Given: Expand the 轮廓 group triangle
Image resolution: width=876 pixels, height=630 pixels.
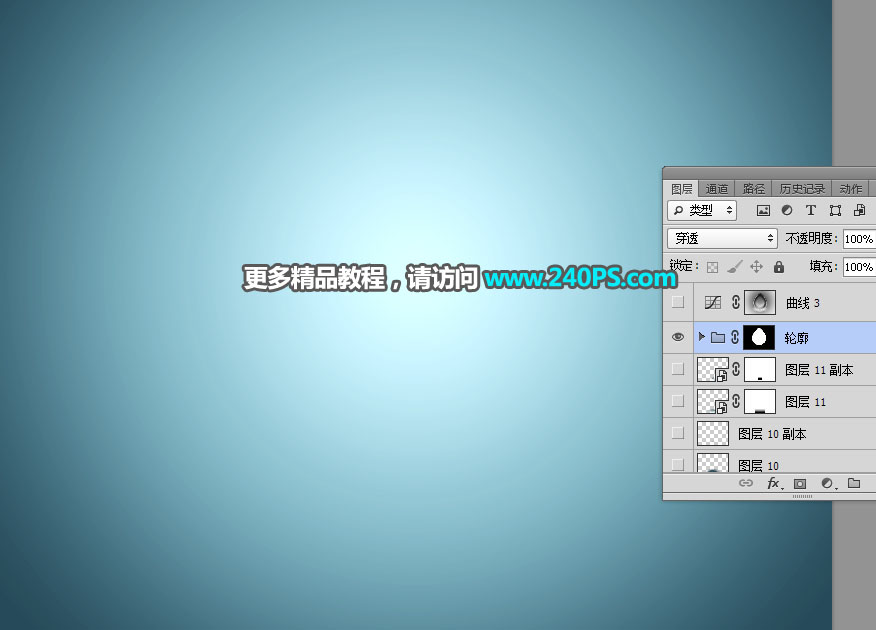Looking at the screenshot, I should [x=702, y=336].
